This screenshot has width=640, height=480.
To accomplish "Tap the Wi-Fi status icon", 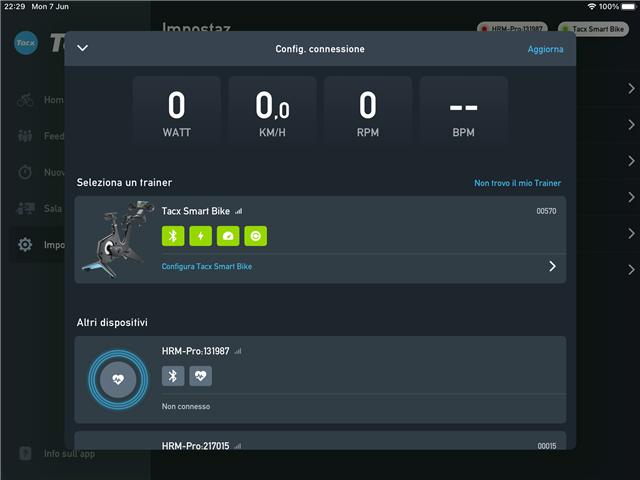I will coord(592,7).
